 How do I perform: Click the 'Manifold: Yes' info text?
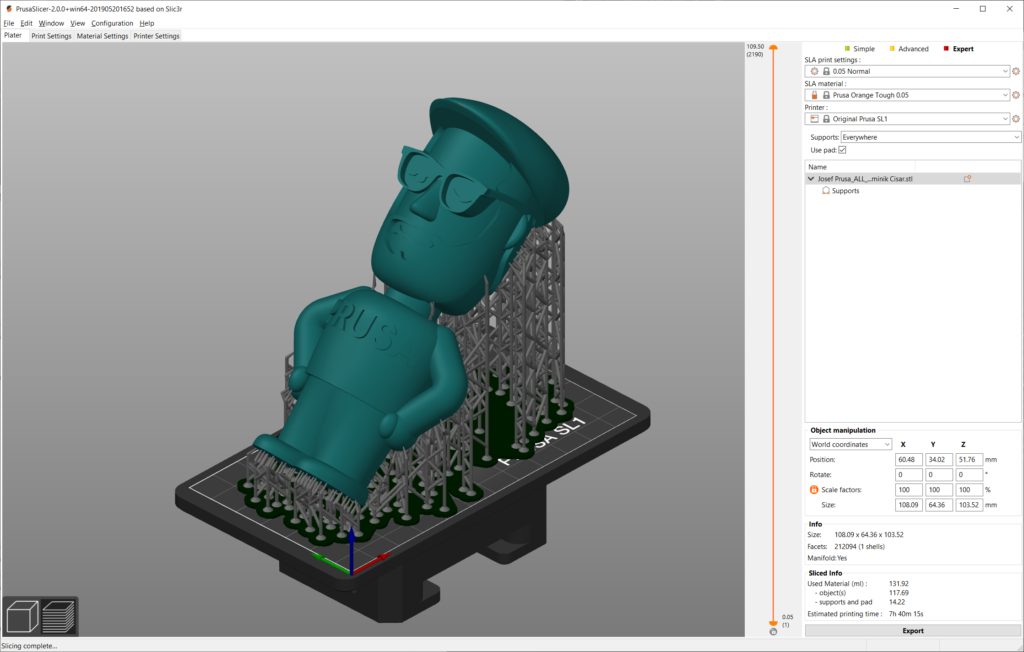(x=827, y=559)
